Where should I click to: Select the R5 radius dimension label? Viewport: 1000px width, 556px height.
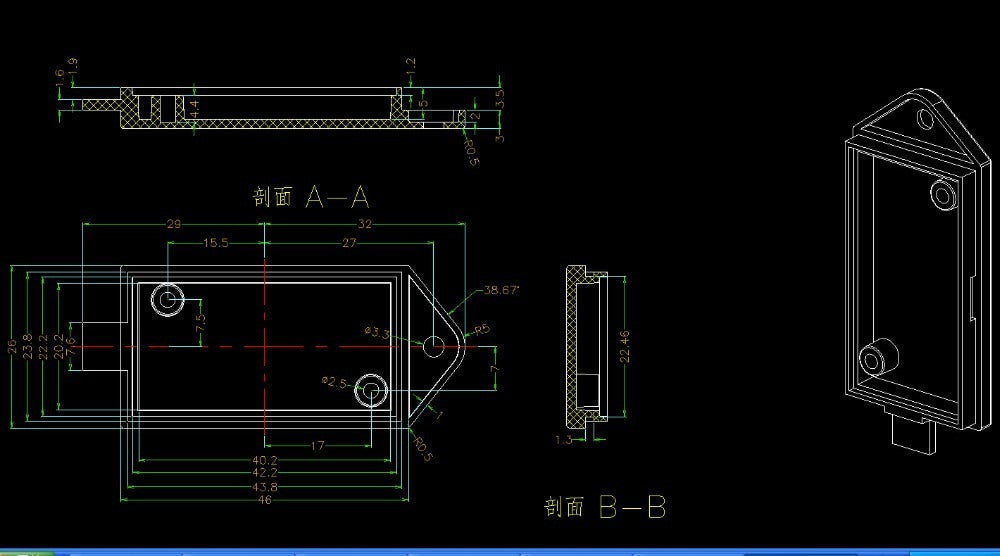tap(481, 328)
